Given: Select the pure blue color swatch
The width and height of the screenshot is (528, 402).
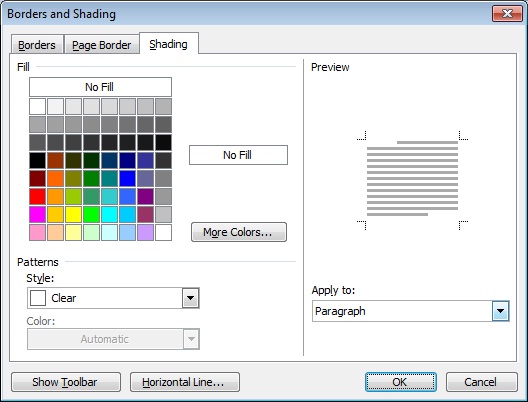Looking at the screenshot, I should click(x=128, y=179).
